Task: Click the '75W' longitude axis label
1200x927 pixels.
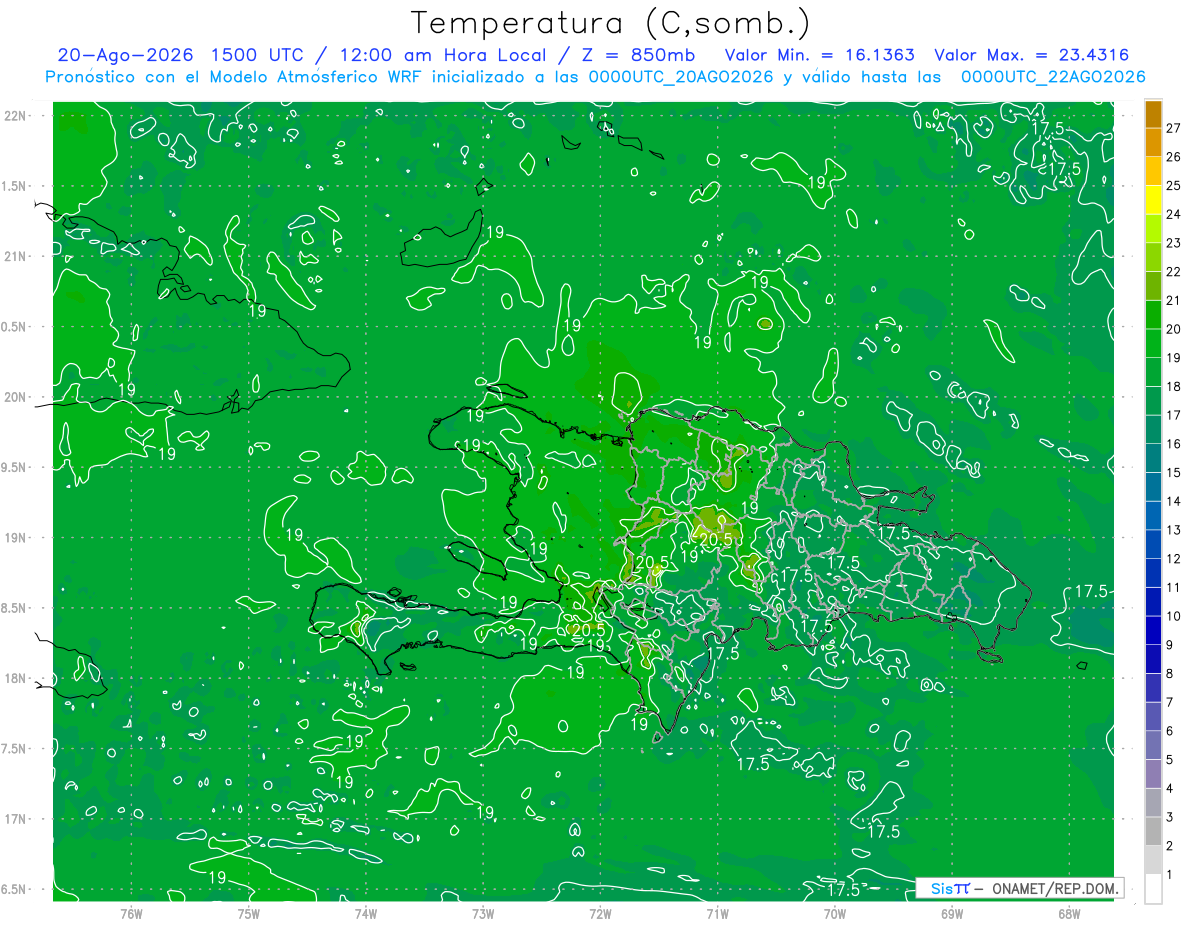Action: (249, 914)
